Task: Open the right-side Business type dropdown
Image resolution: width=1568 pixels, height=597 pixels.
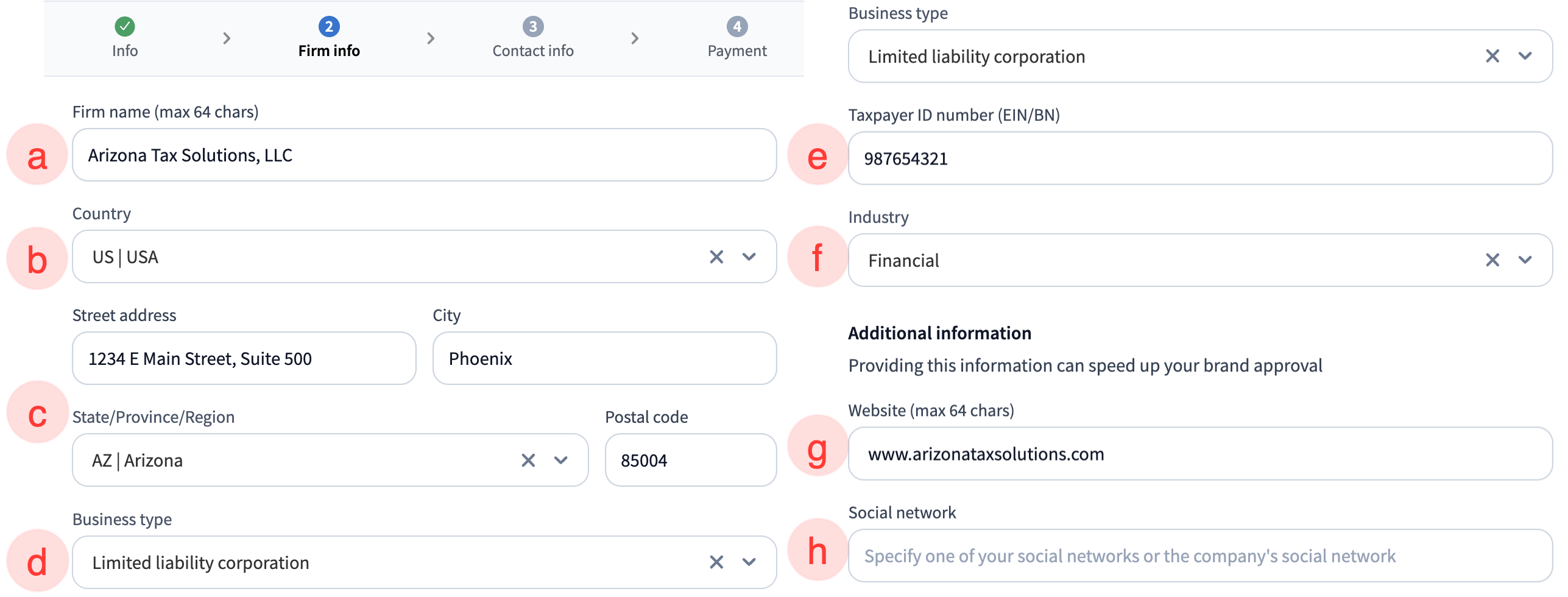Action: [x=1527, y=56]
